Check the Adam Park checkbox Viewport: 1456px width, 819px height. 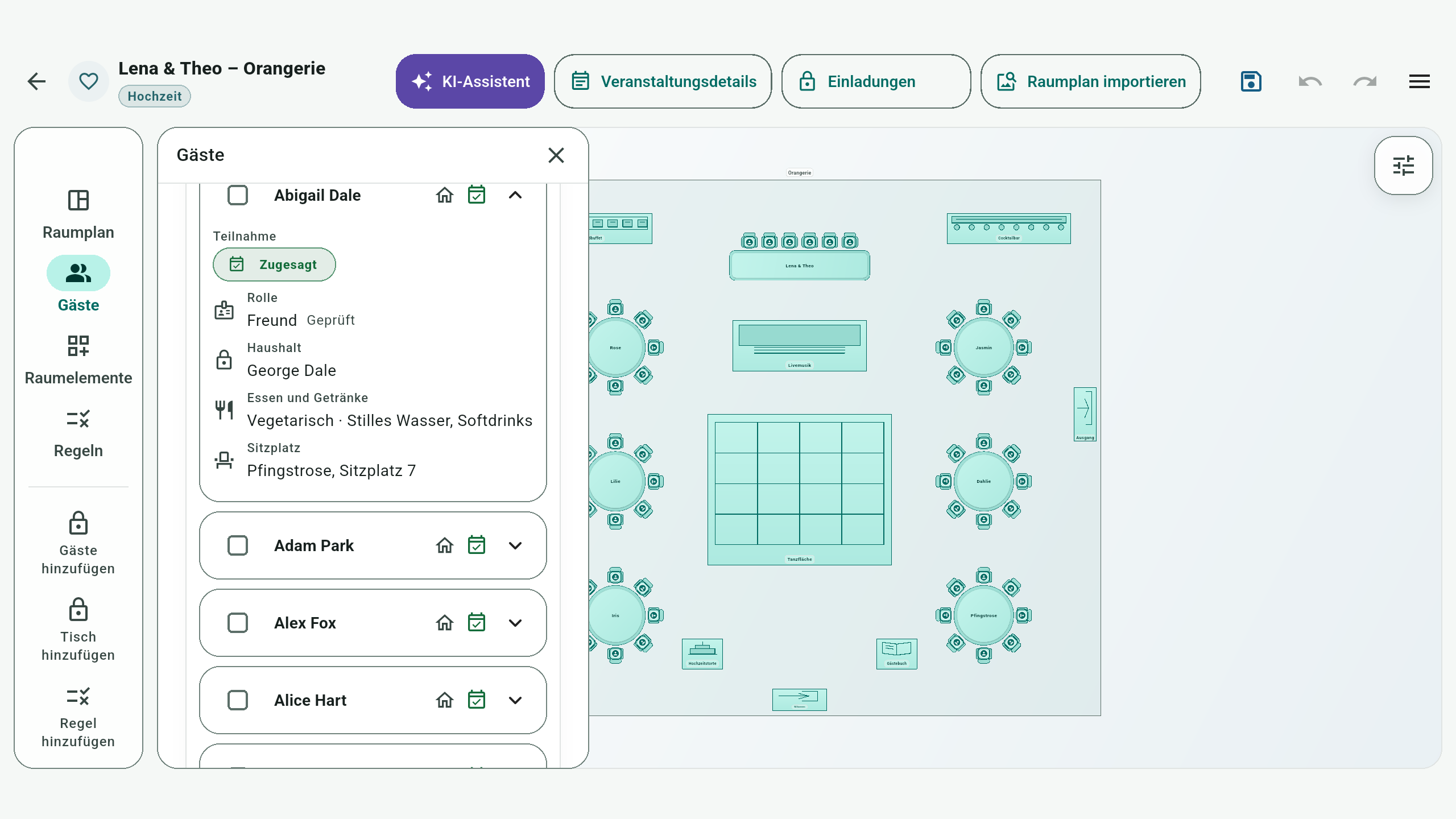pos(238,545)
